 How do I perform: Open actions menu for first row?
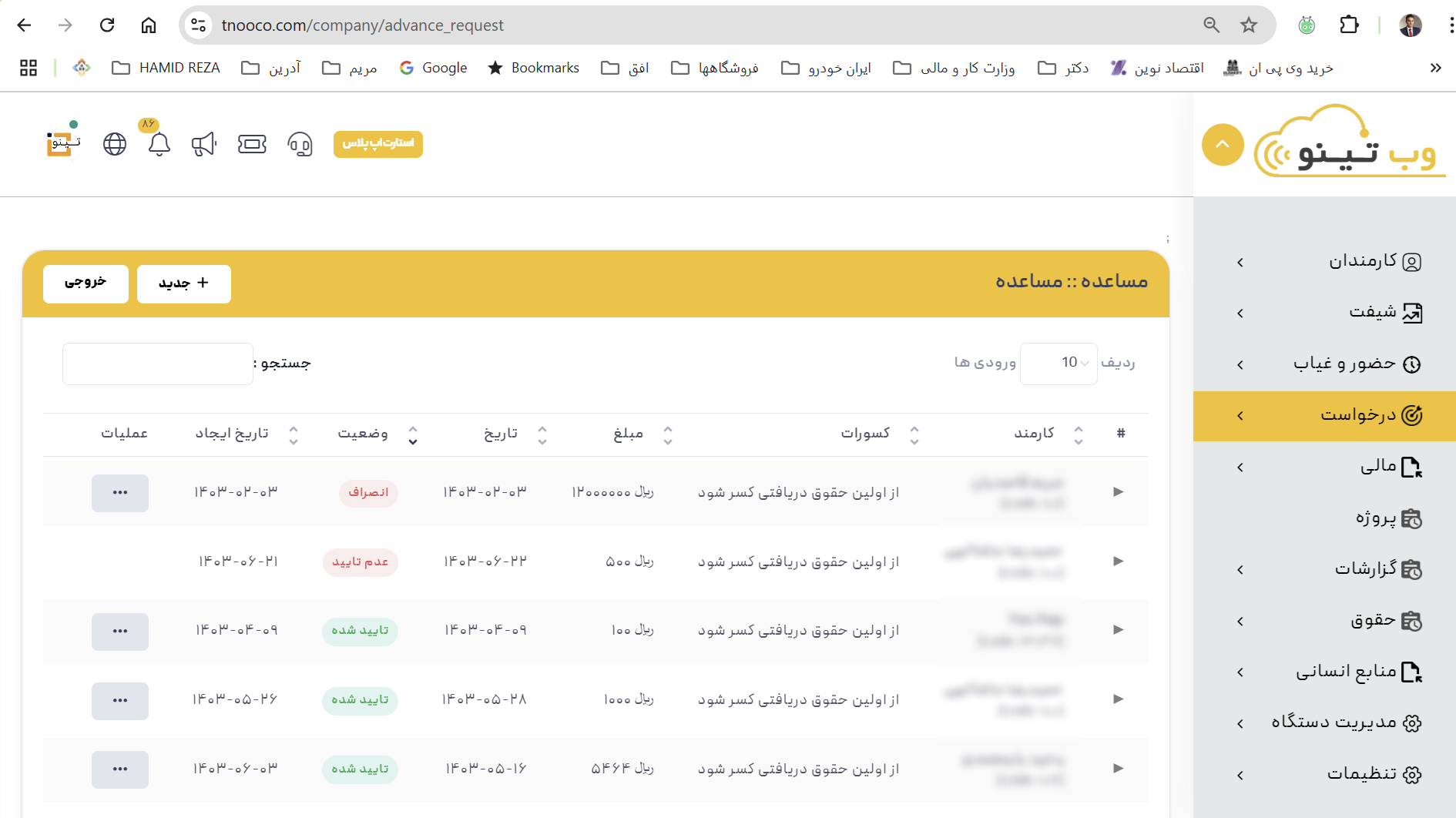click(x=120, y=493)
